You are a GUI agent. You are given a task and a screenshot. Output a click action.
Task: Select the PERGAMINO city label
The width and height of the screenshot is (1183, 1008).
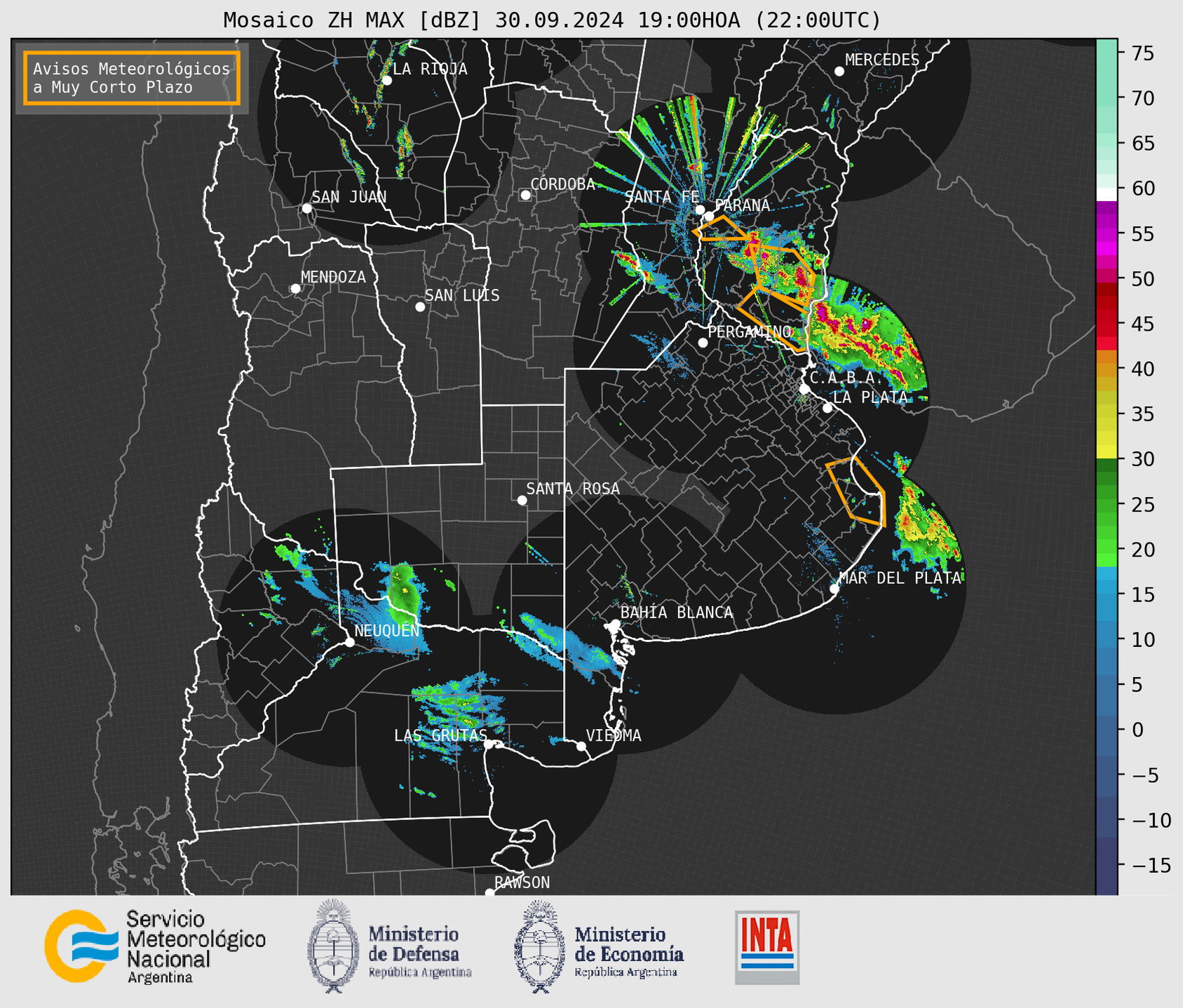750,331
